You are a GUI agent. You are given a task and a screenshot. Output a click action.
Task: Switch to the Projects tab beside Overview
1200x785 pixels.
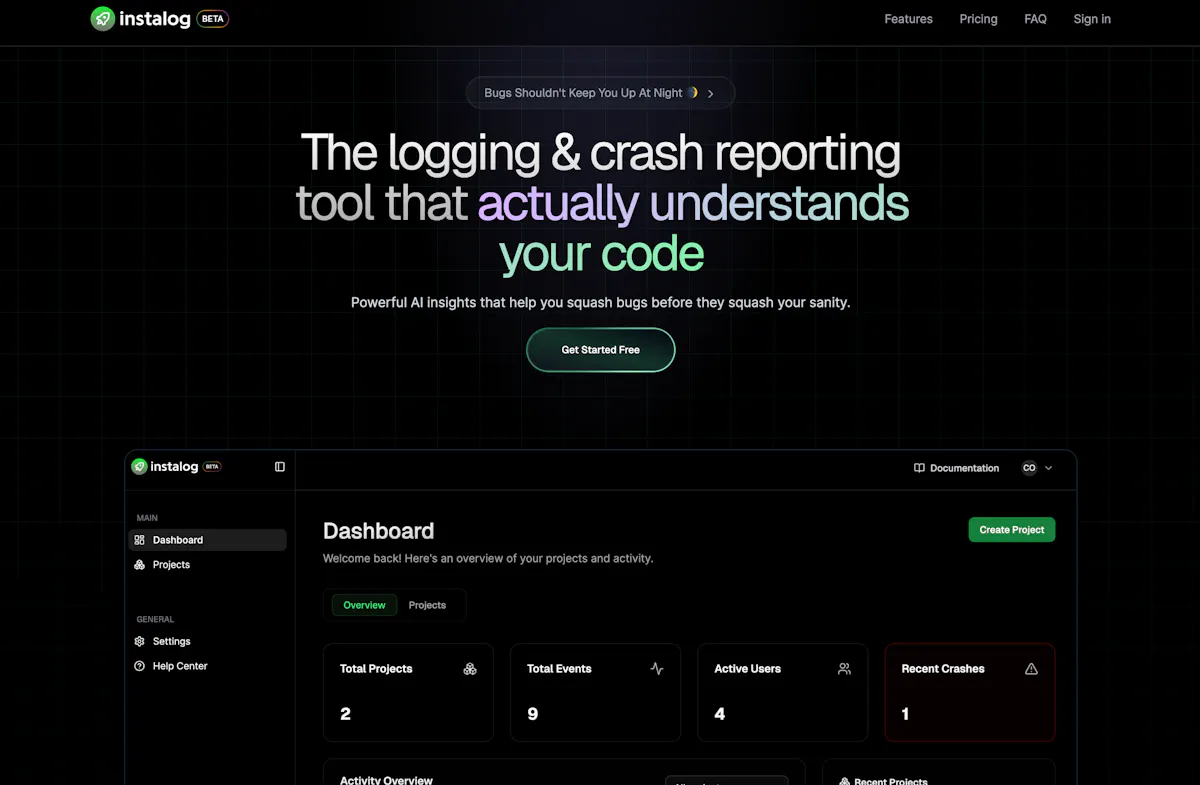(x=427, y=605)
